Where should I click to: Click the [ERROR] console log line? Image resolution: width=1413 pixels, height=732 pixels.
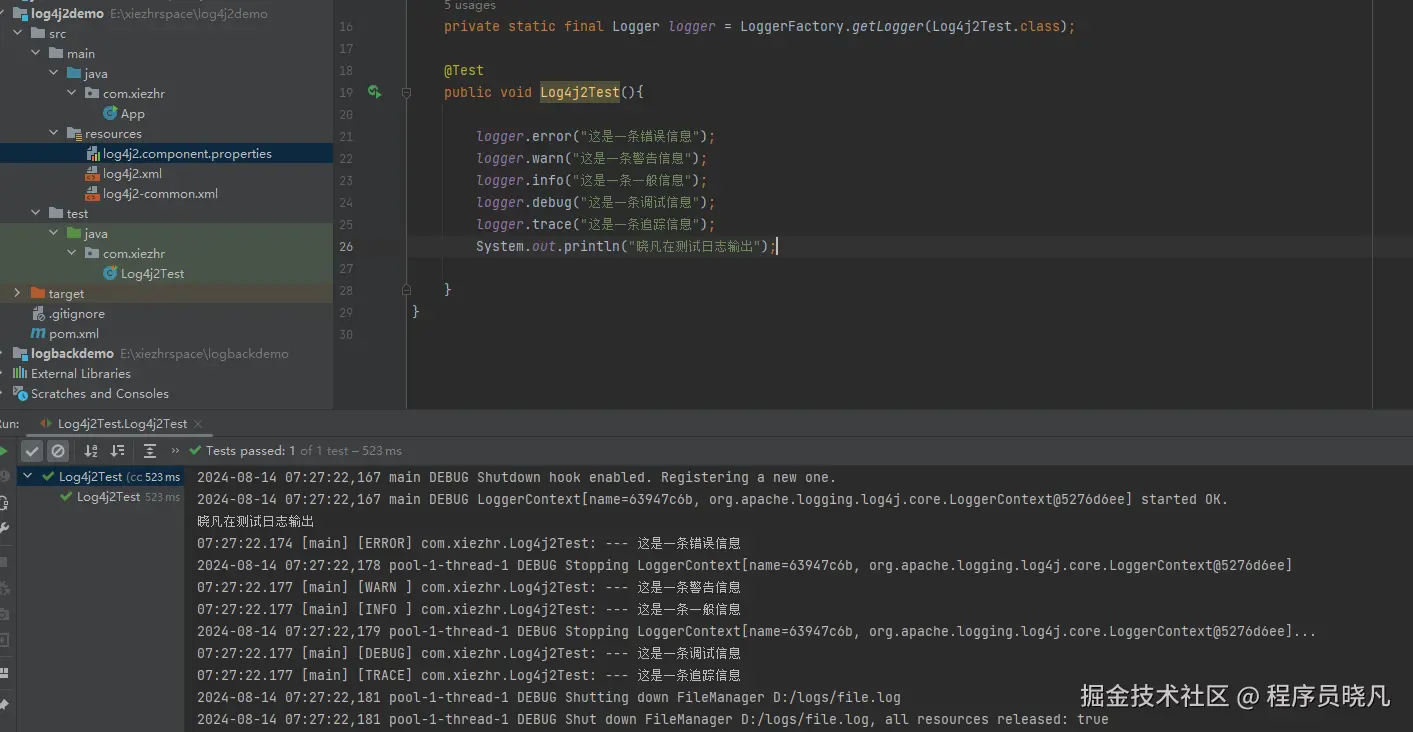(469, 543)
